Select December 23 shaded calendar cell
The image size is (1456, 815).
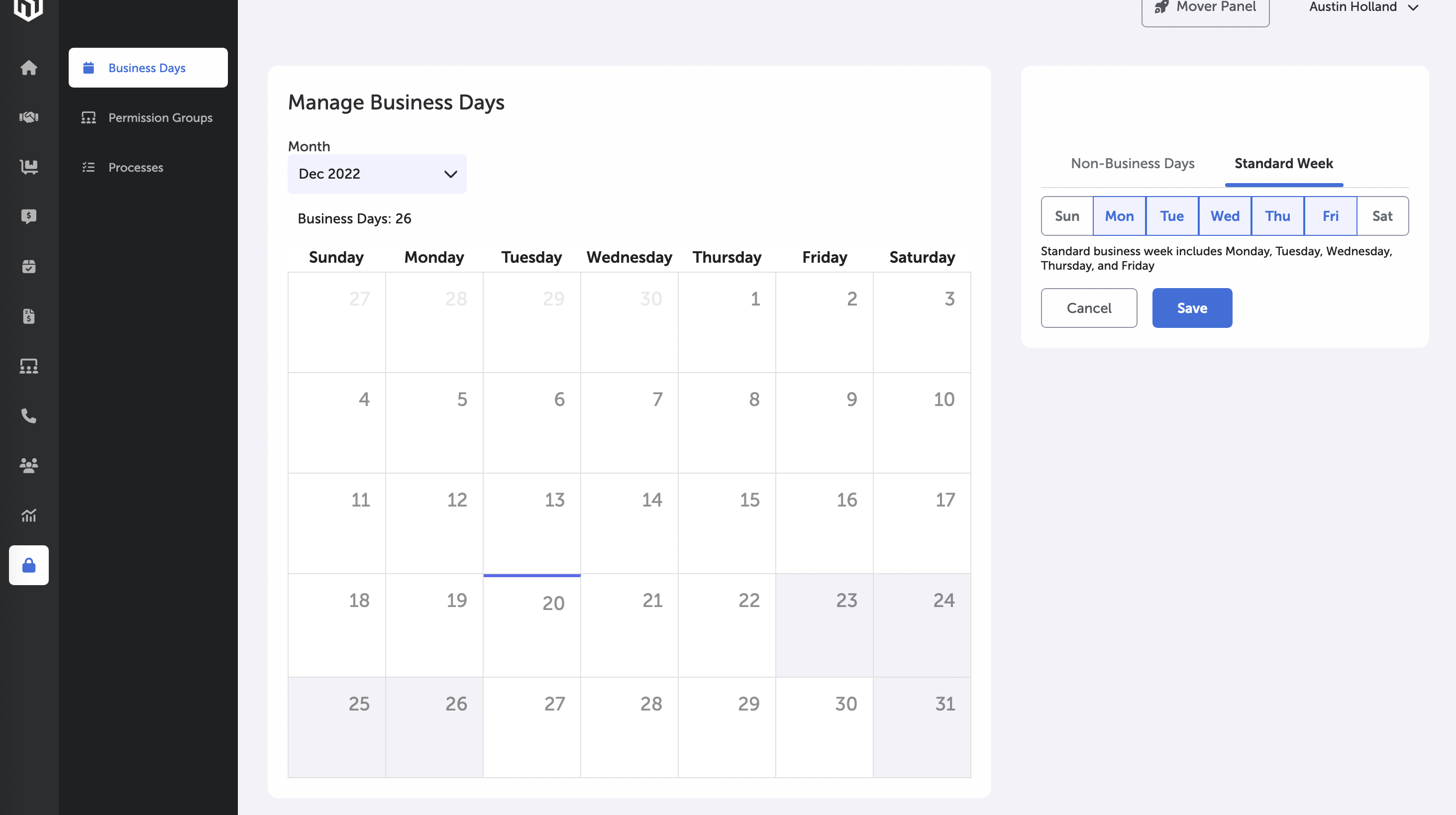coord(824,625)
